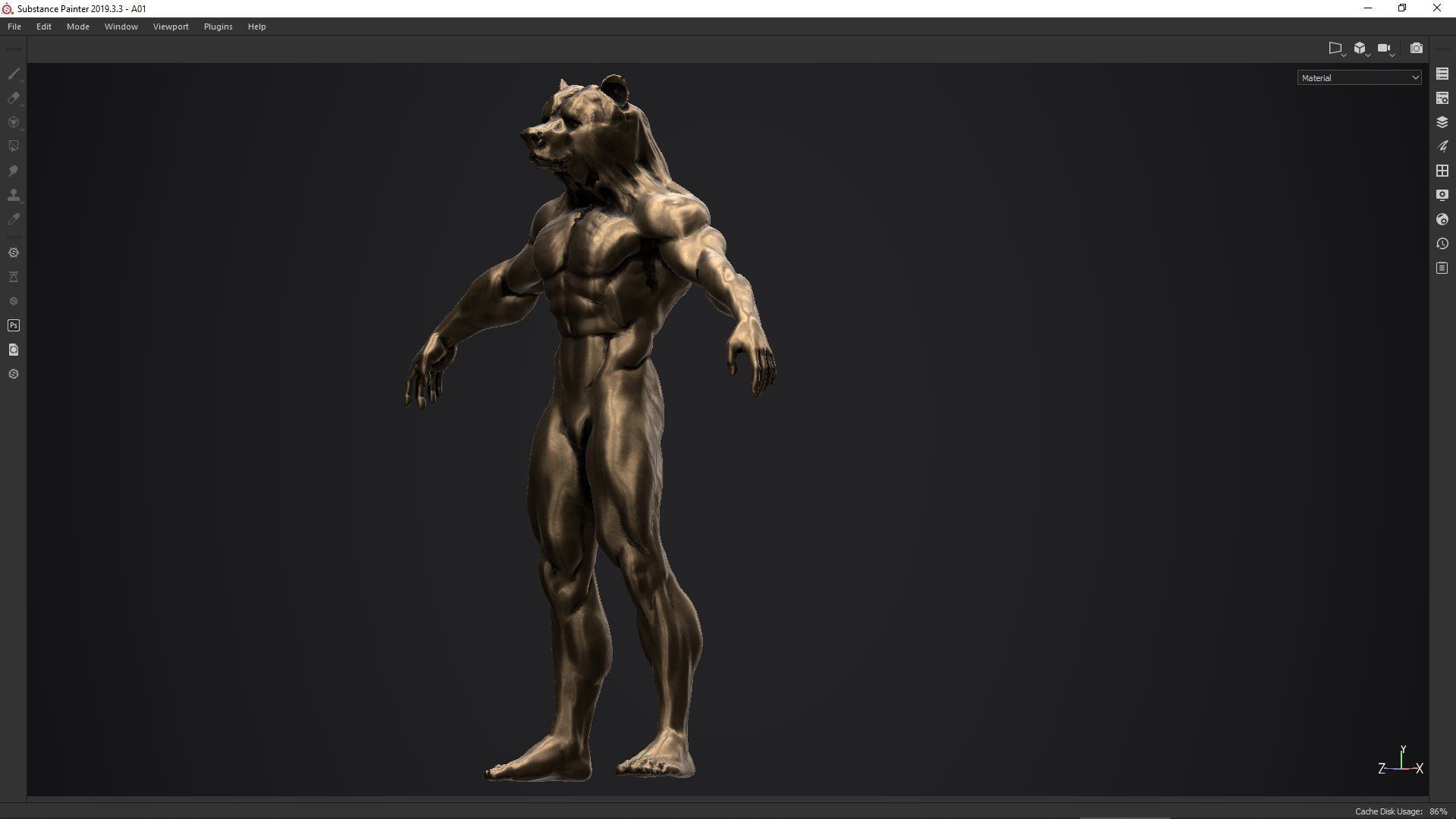Select the Material Picker eyedropper tool
The height and width of the screenshot is (819, 1456).
click(x=14, y=219)
